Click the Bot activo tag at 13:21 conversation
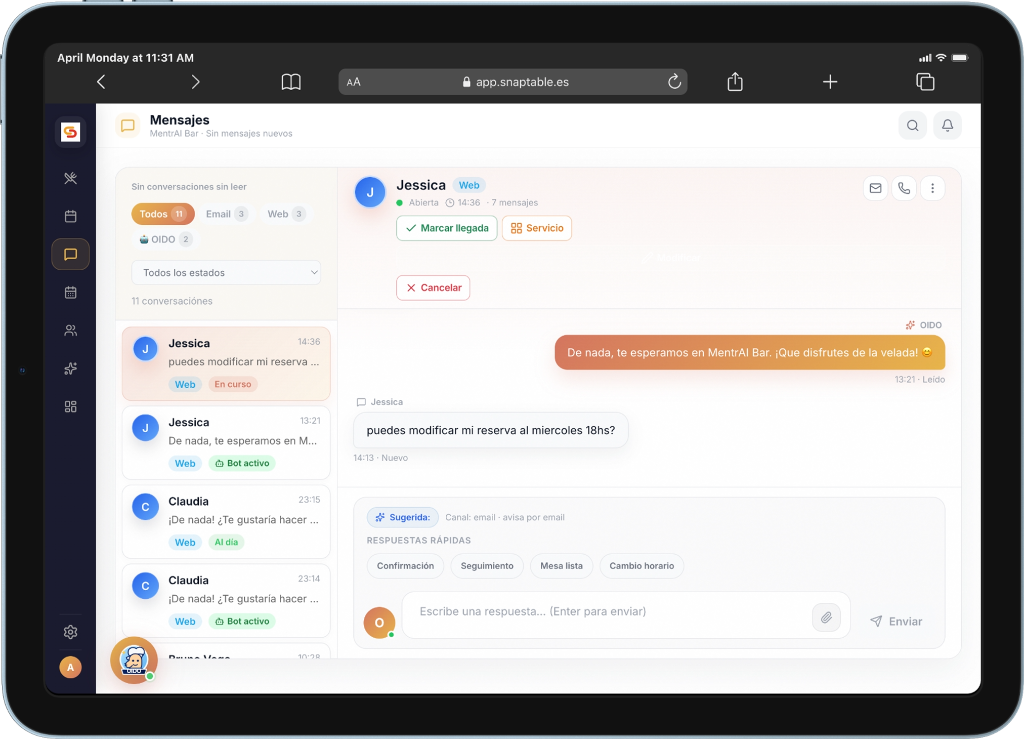Screen dimensions: 1024x739 pos(242,464)
